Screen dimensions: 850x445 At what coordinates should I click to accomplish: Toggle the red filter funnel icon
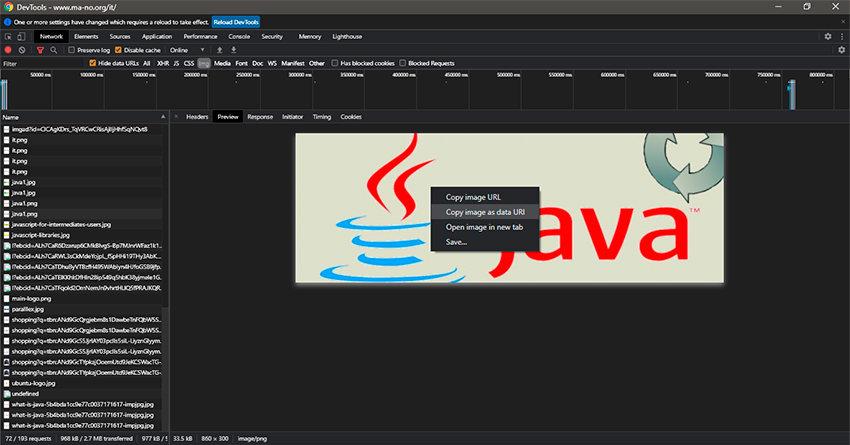[40, 50]
